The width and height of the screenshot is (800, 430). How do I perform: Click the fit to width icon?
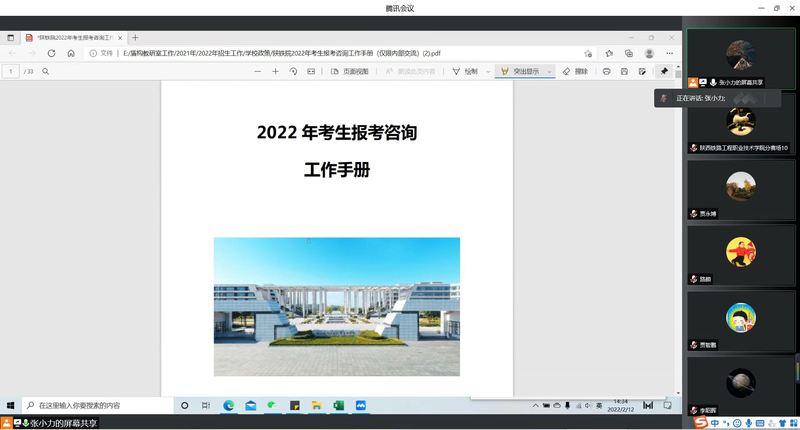311,72
